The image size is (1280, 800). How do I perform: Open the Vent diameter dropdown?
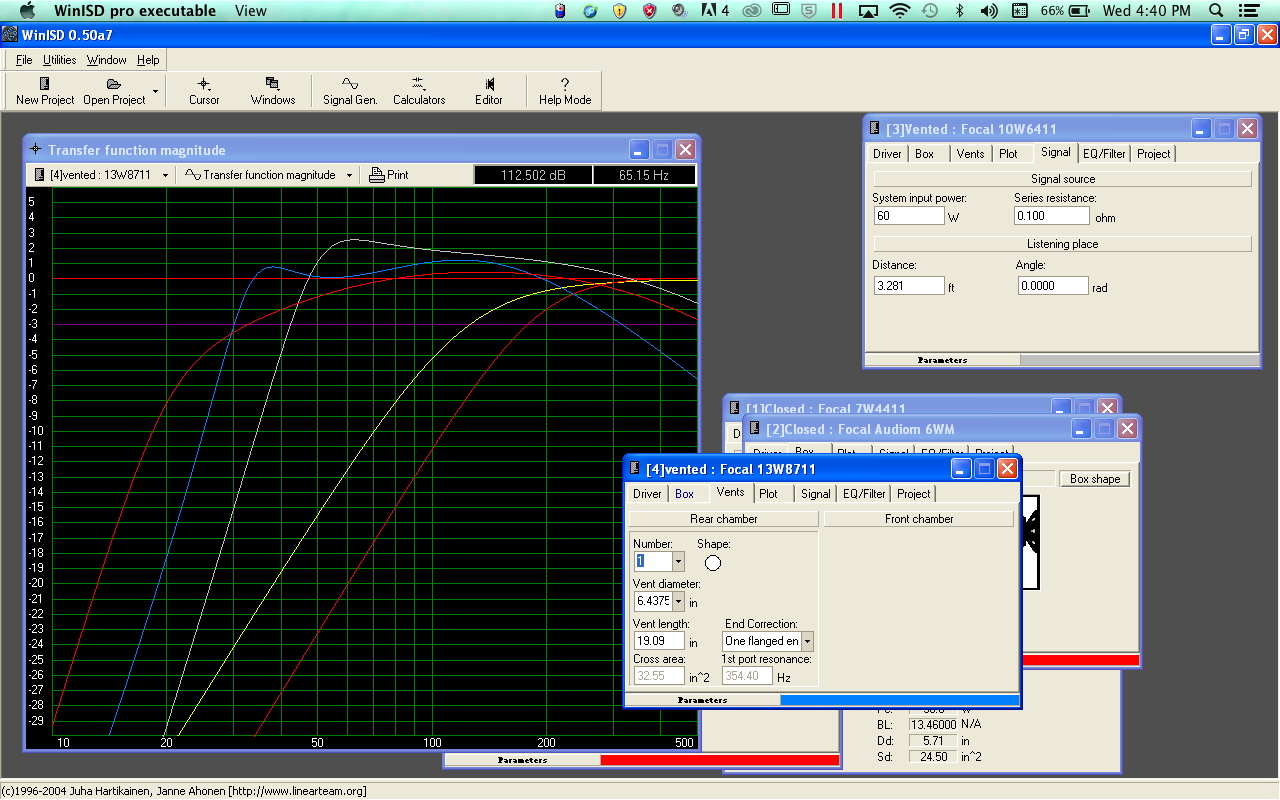click(678, 601)
